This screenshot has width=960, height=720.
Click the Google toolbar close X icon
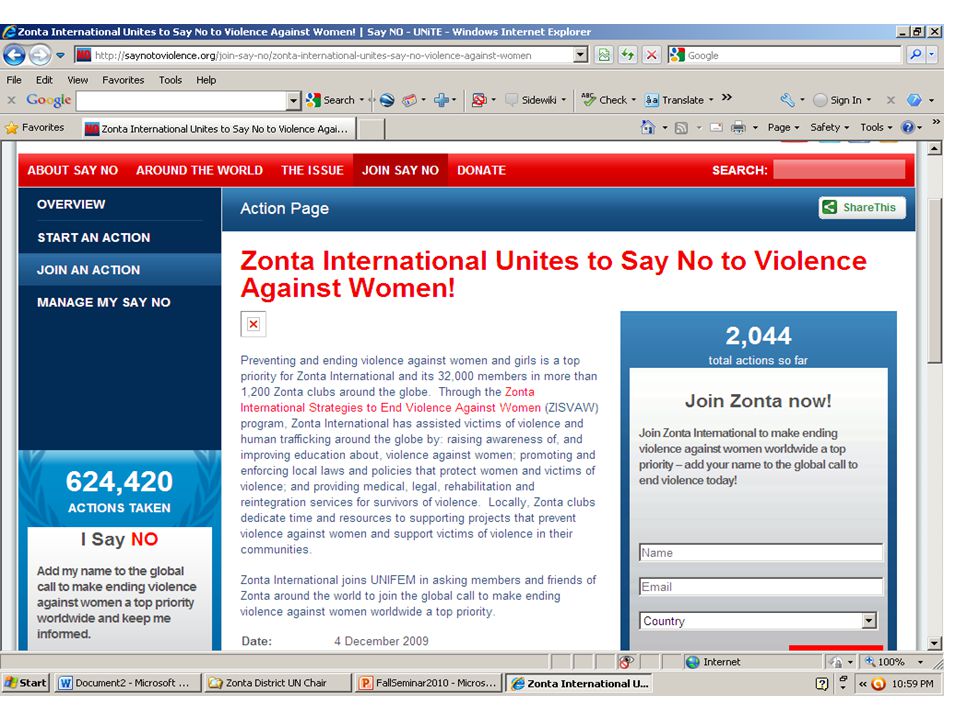coord(11,100)
